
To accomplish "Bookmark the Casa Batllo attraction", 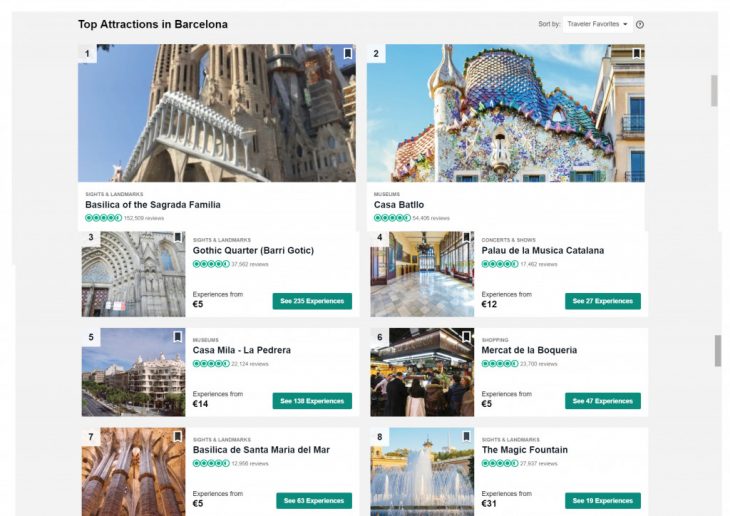I will click(x=636, y=54).
